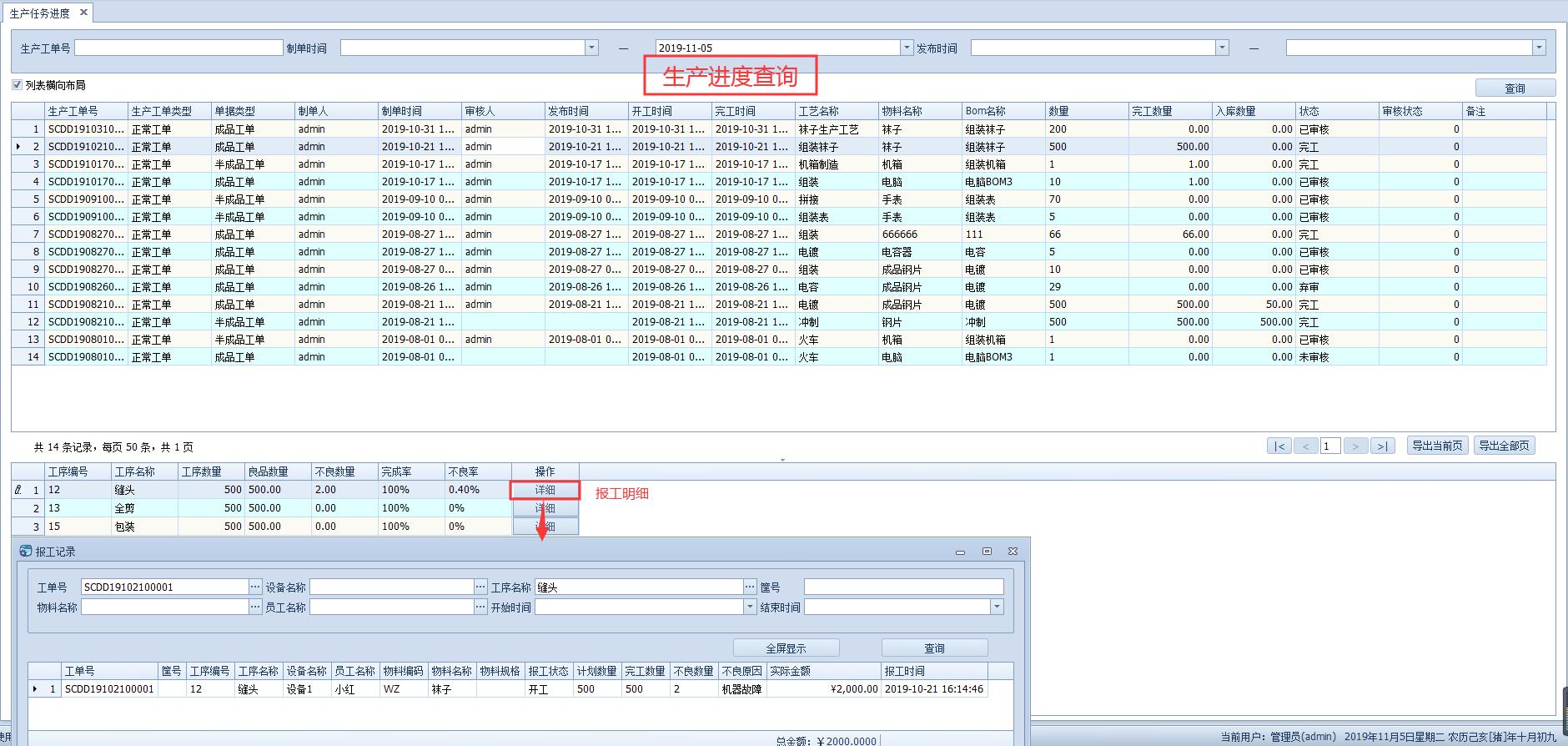Click 0.40% defect rate cell
This screenshot has width=1568, height=746.
pos(478,490)
